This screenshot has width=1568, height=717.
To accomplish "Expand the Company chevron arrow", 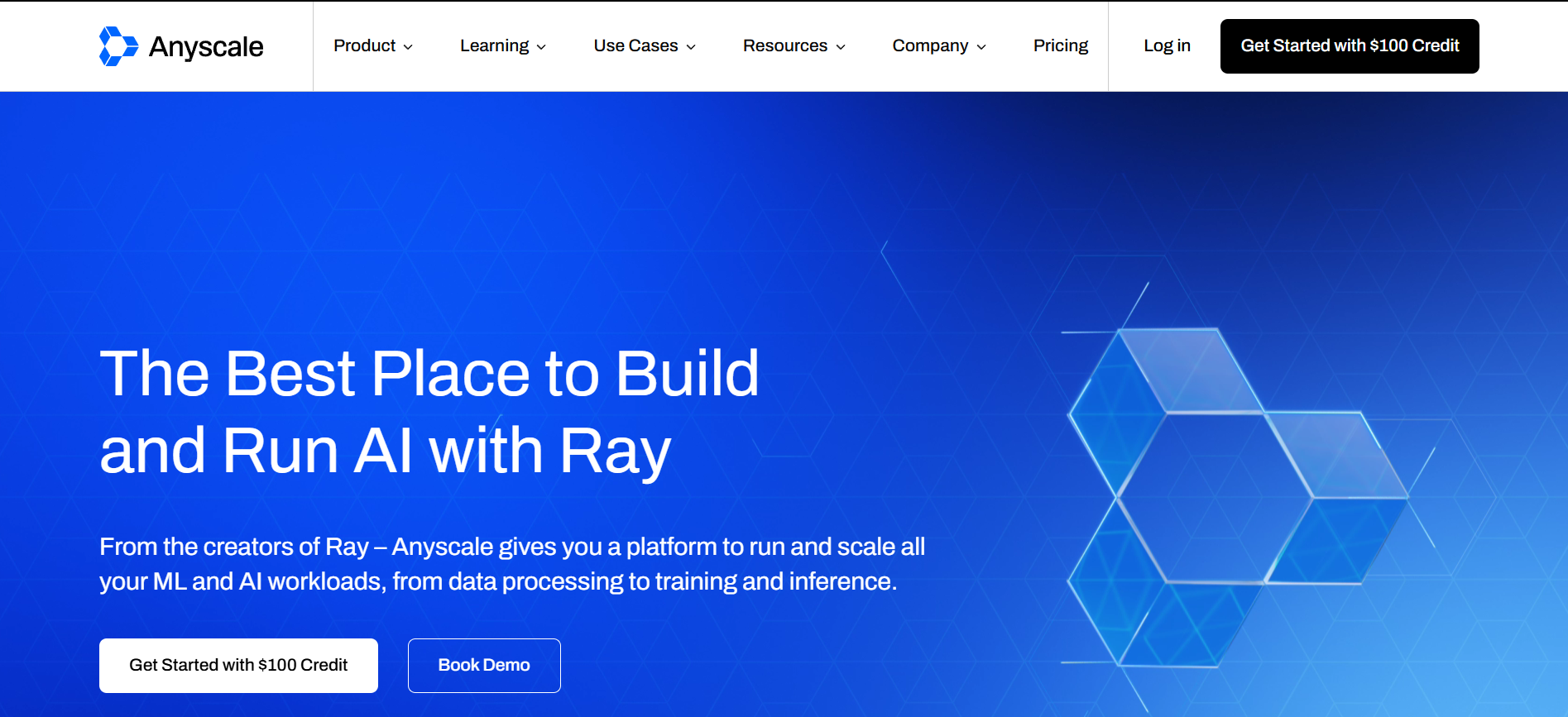I will pos(981,47).
